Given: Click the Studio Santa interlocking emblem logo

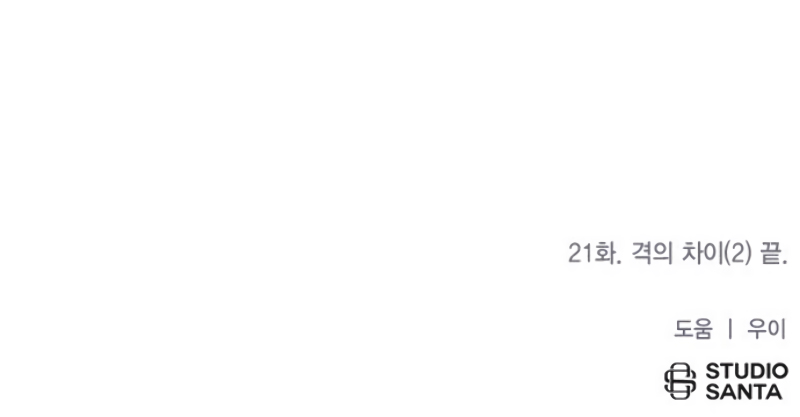Looking at the screenshot, I should click(680, 381).
